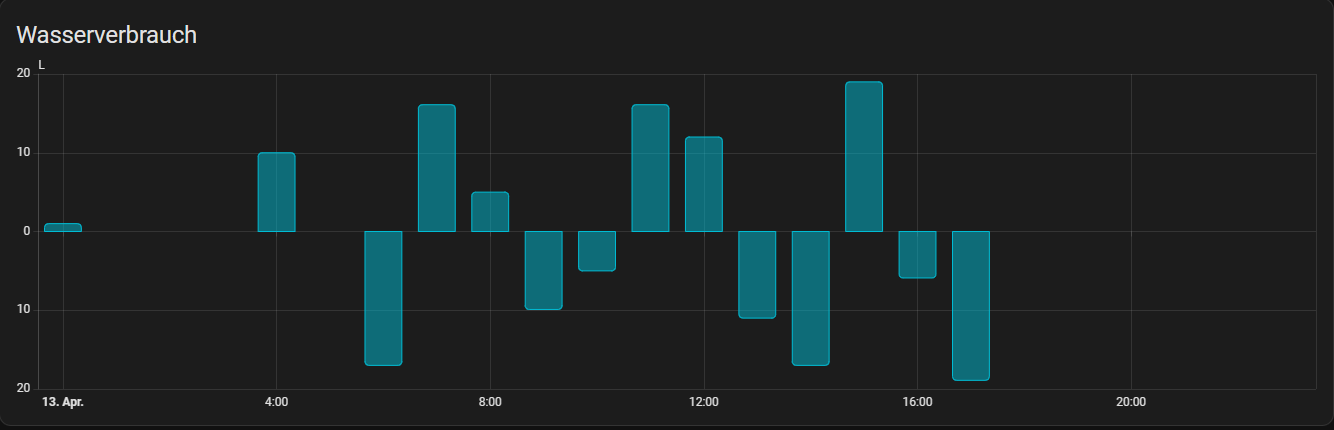The width and height of the screenshot is (1334, 430).
Task: Select the downward bar at 14:00
Action: [x=810, y=298]
